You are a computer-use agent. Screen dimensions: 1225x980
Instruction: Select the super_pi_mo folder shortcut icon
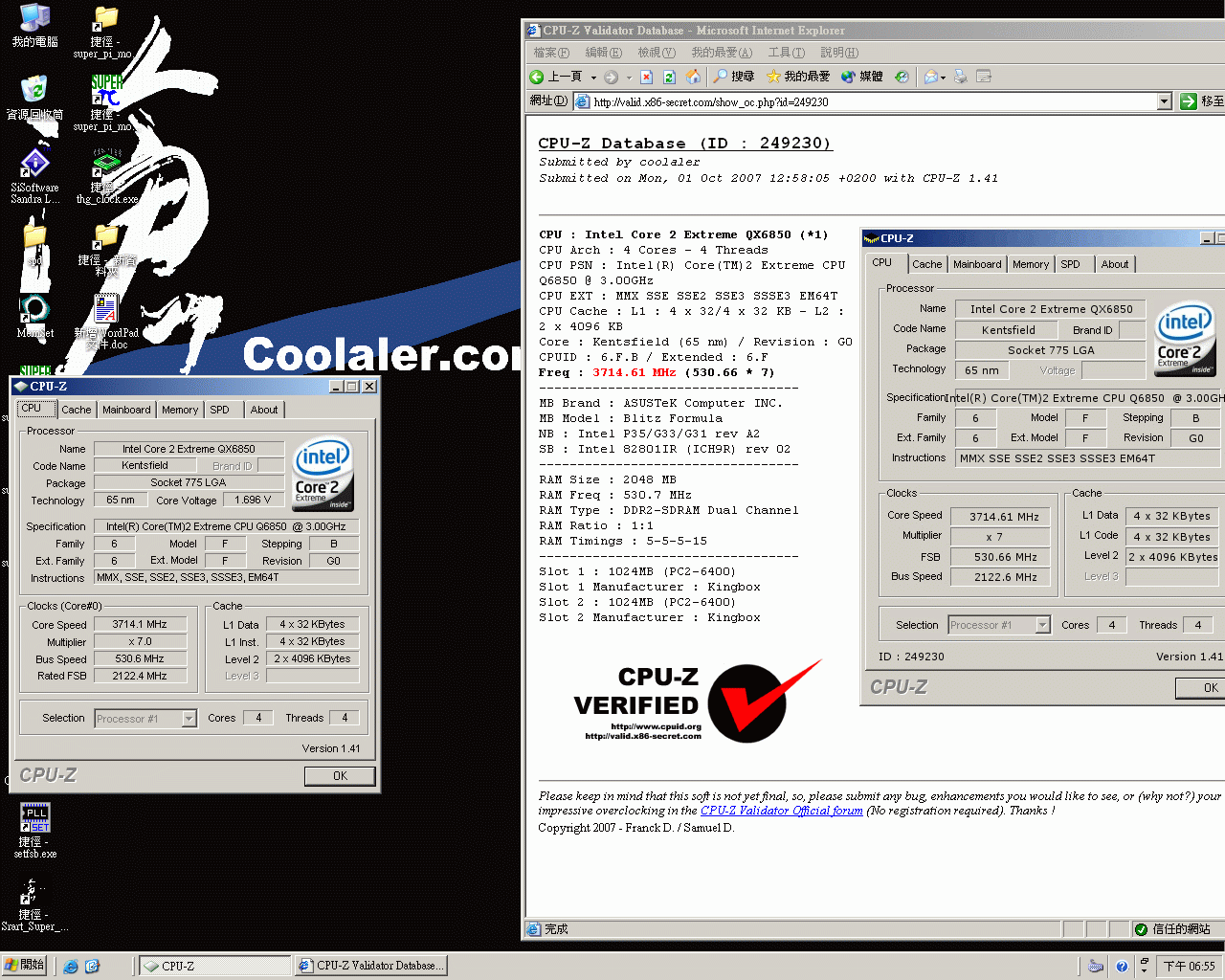[x=103, y=32]
